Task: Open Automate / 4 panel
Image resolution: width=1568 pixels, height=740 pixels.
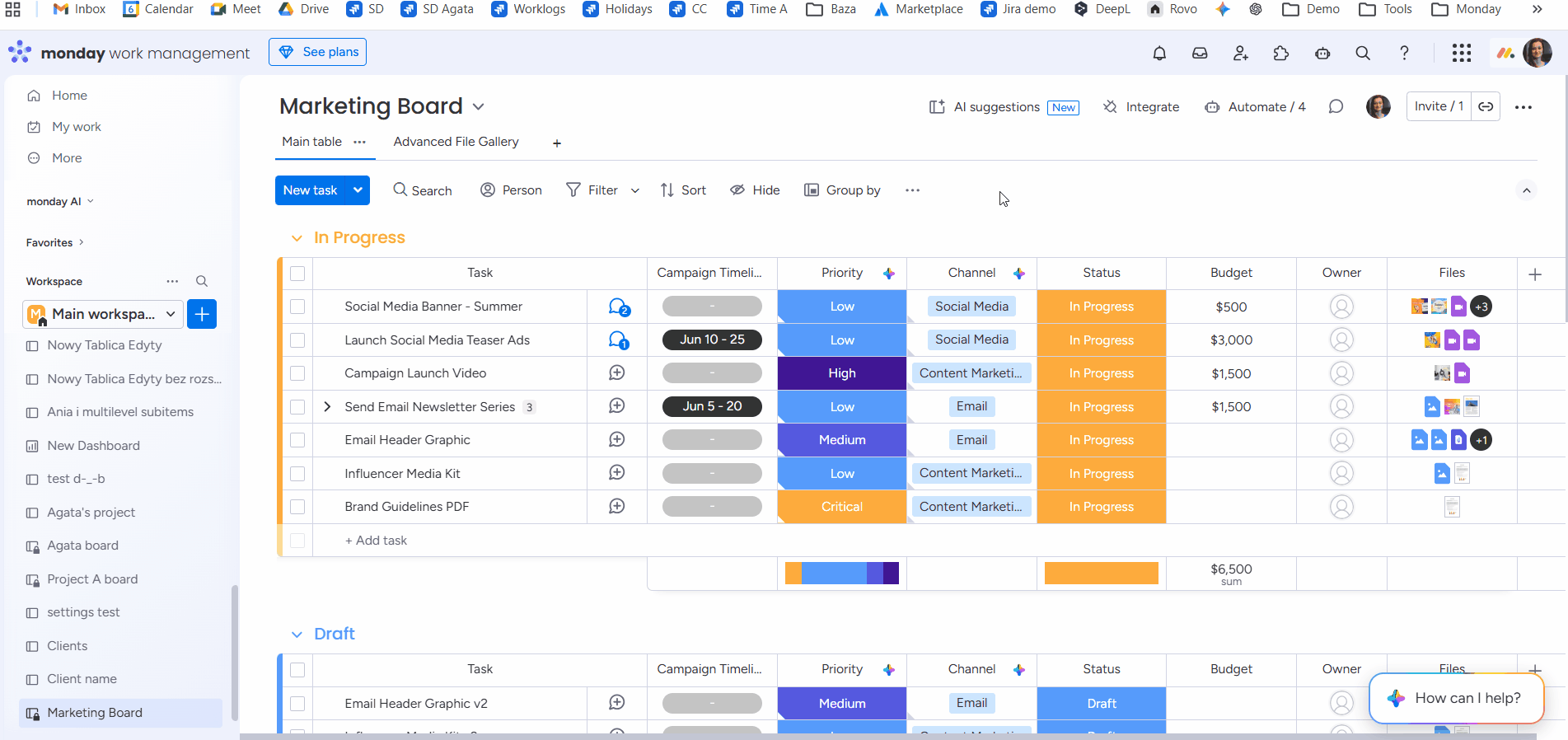Action: tap(1256, 107)
